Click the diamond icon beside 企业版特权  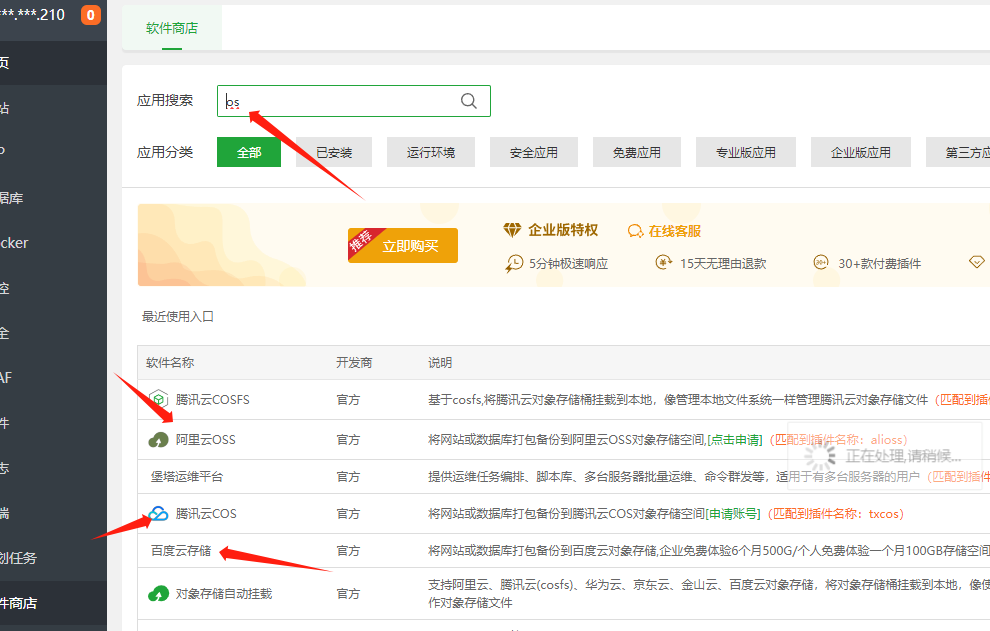click(x=512, y=230)
